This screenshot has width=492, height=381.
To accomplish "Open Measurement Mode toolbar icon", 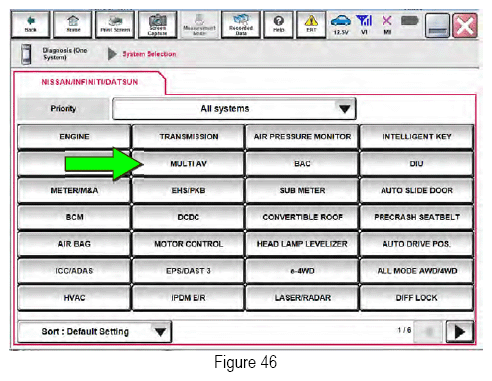I will click(x=199, y=24).
